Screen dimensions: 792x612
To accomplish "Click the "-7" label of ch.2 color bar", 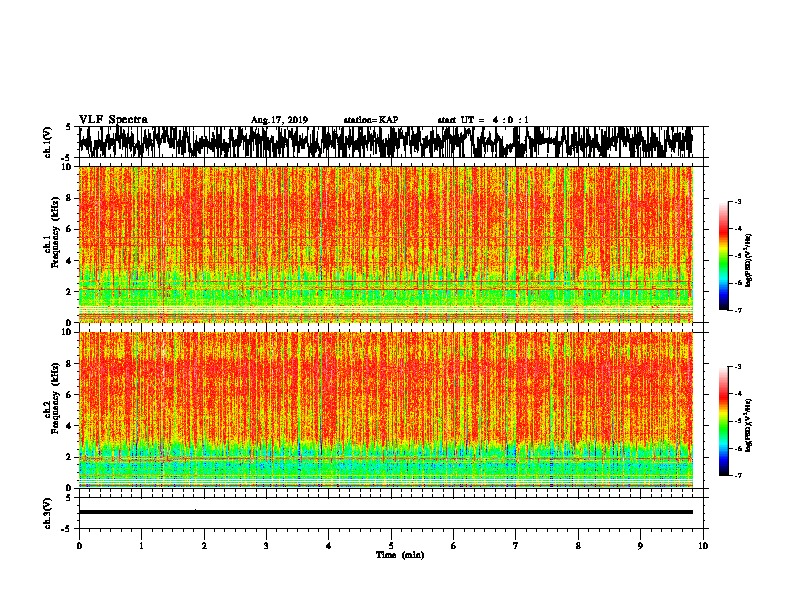I will pyautogui.click(x=737, y=476).
